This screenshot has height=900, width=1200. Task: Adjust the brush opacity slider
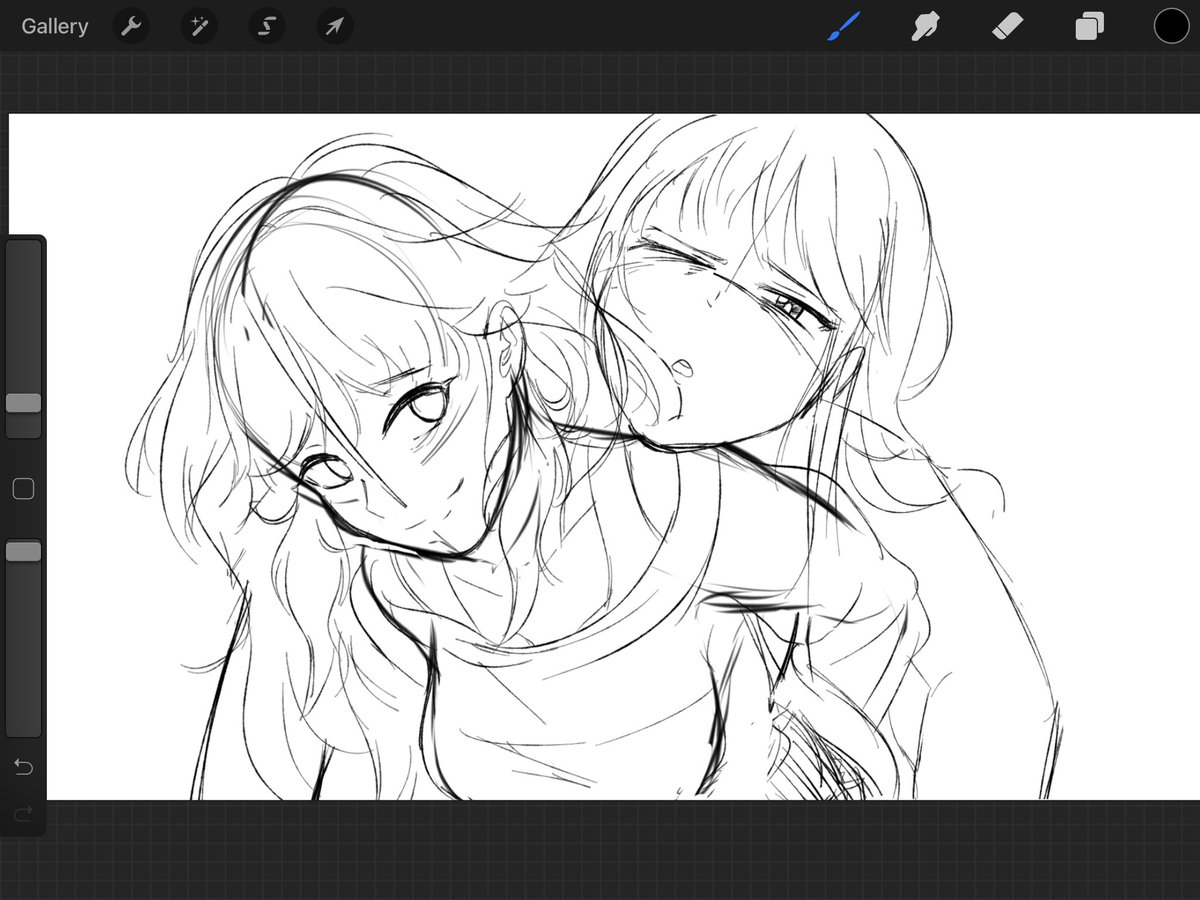tap(23, 638)
